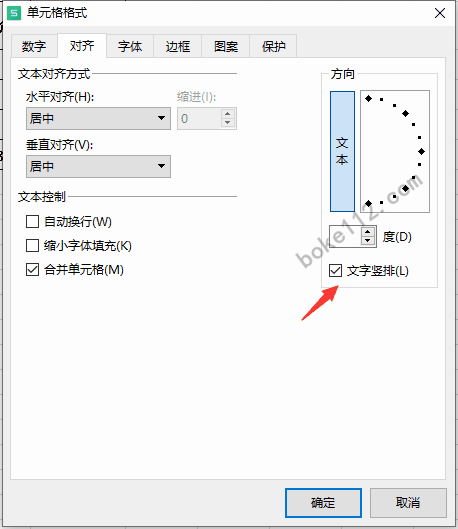Click the vertical text orientation box
The image size is (458, 529).
coord(342,151)
